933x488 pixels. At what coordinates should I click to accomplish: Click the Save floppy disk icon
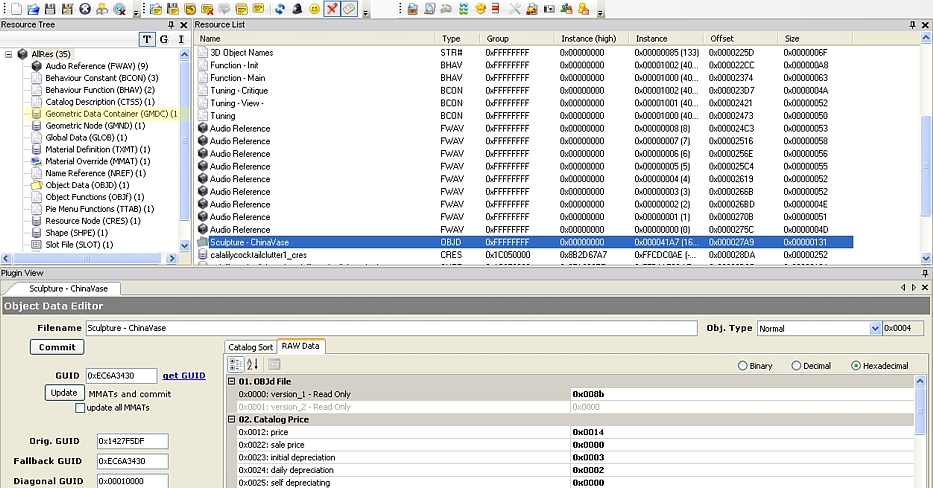[x=50, y=9]
